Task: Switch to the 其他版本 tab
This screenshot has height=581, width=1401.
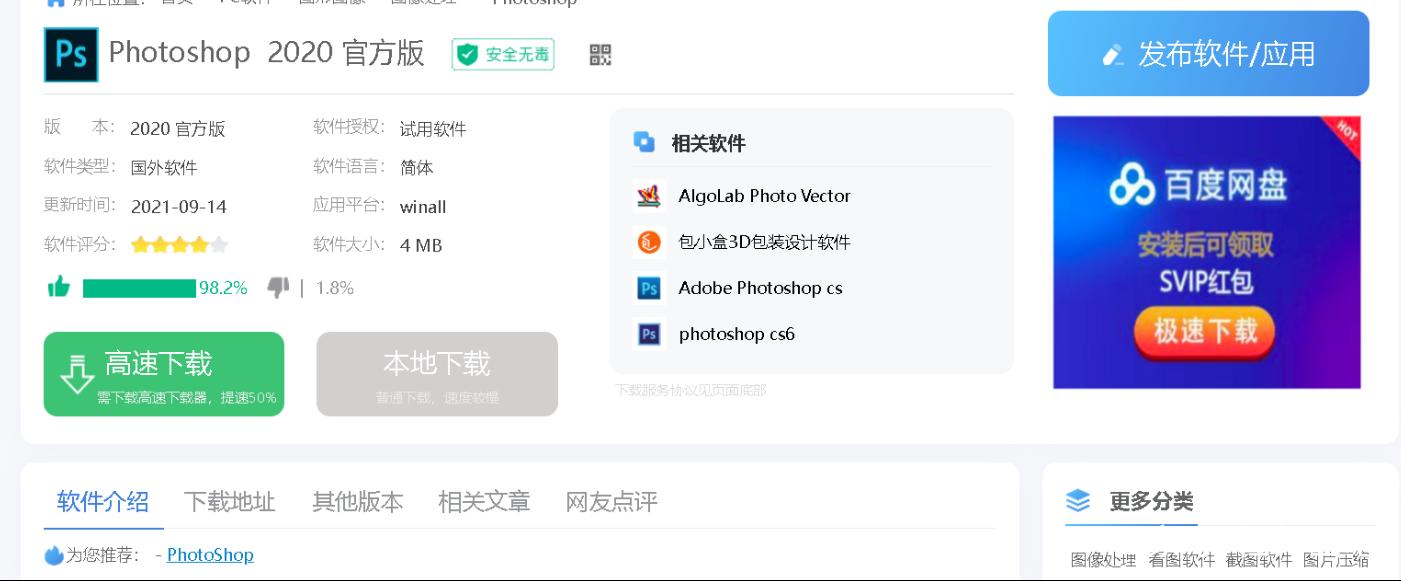Action: (357, 501)
